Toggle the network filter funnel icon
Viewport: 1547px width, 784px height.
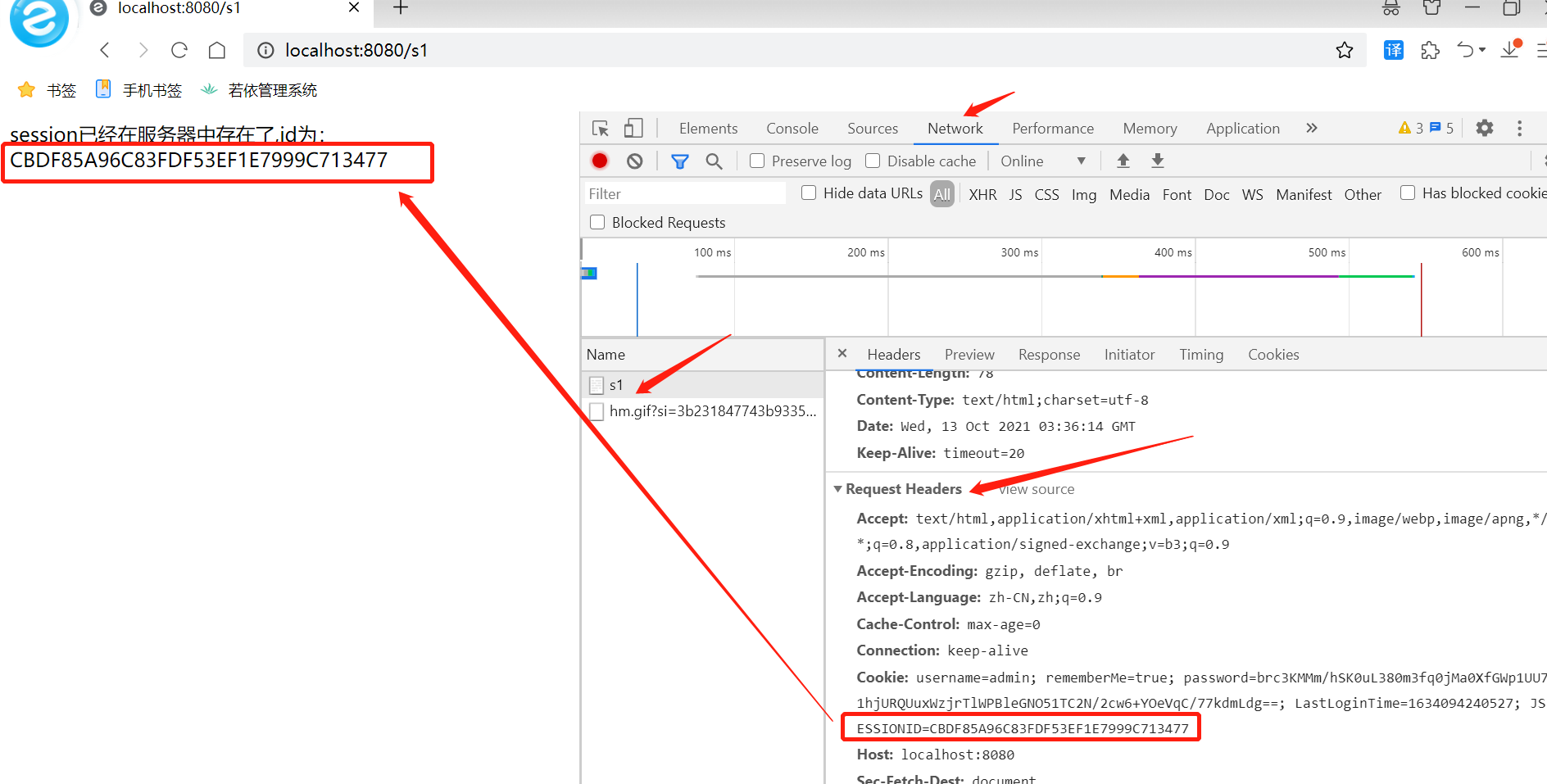(680, 161)
